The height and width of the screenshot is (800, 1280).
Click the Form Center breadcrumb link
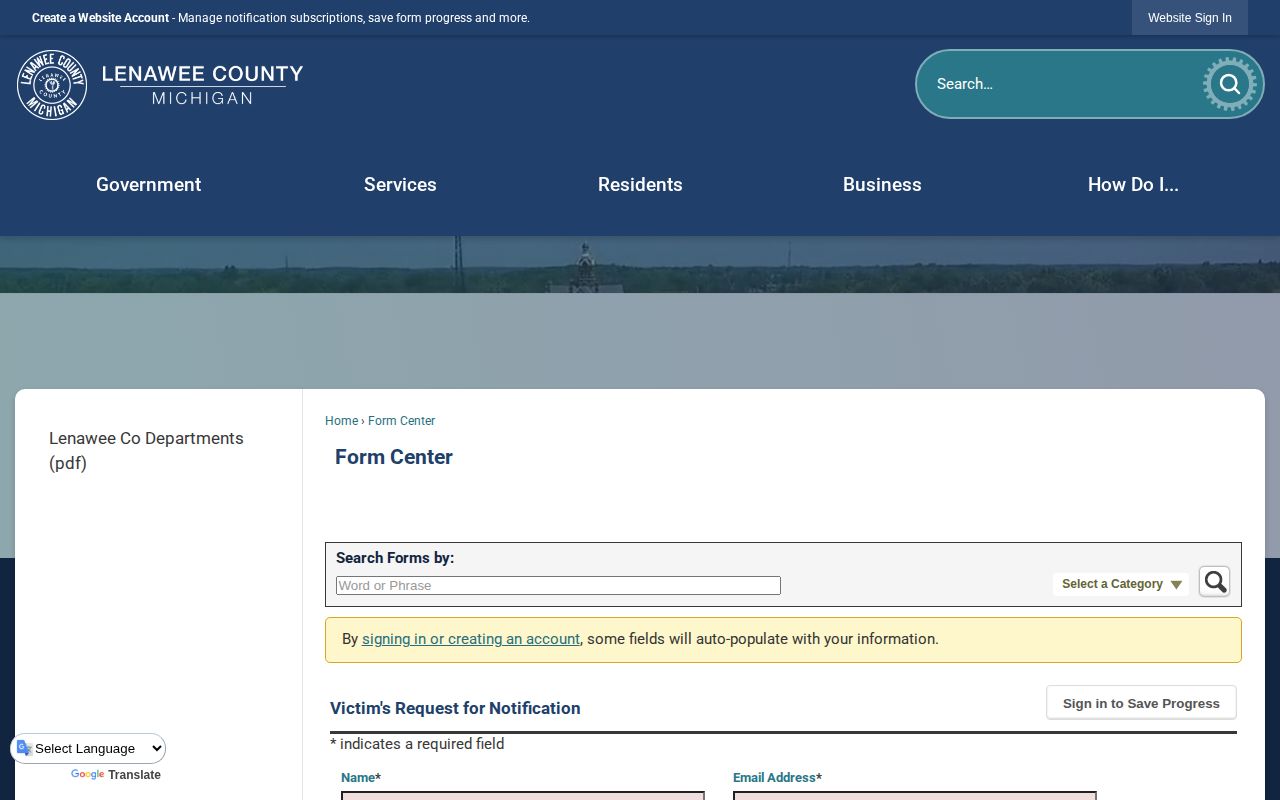click(x=401, y=421)
